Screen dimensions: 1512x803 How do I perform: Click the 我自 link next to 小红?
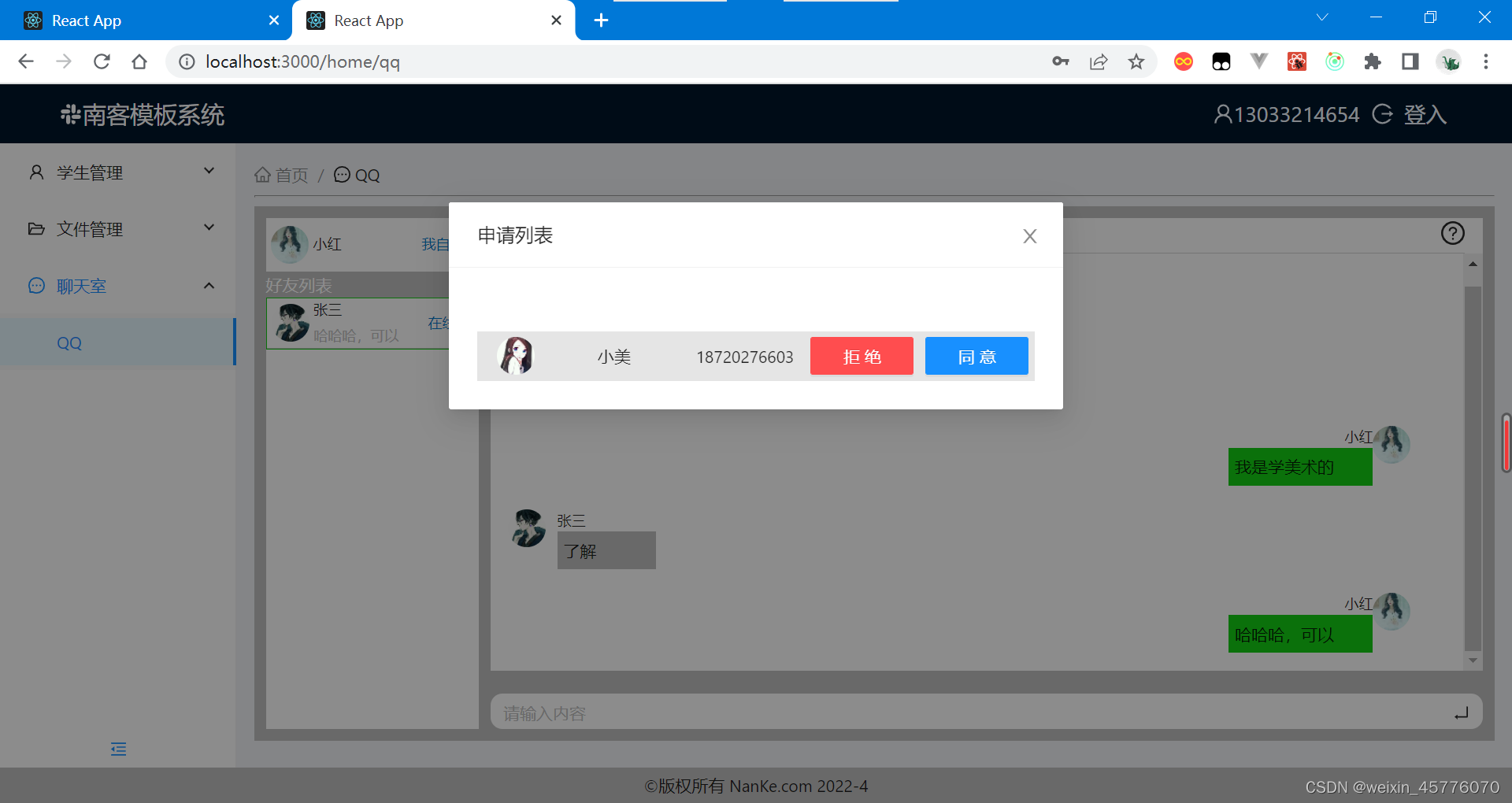tap(435, 244)
